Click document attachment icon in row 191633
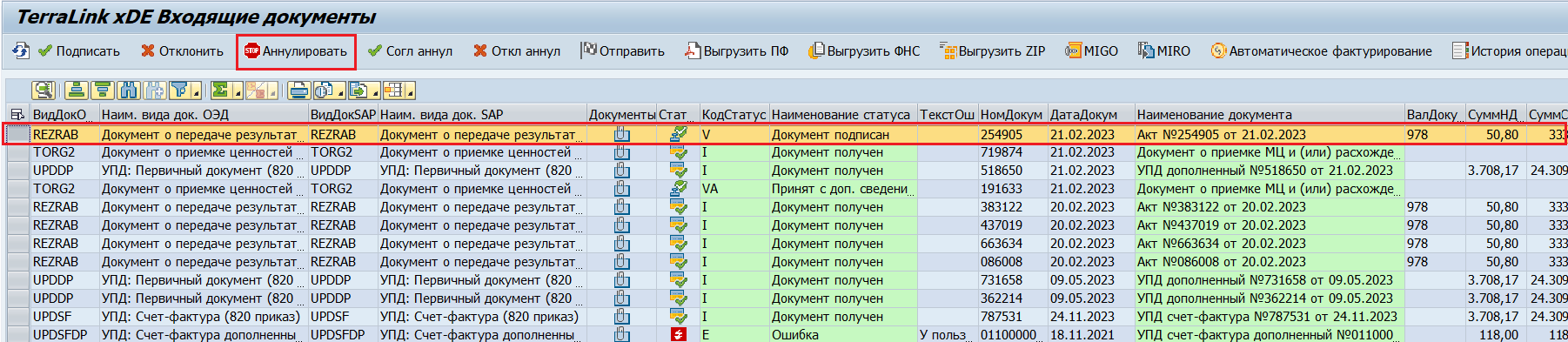Viewport: 1568px width, 342px height. coord(621,189)
